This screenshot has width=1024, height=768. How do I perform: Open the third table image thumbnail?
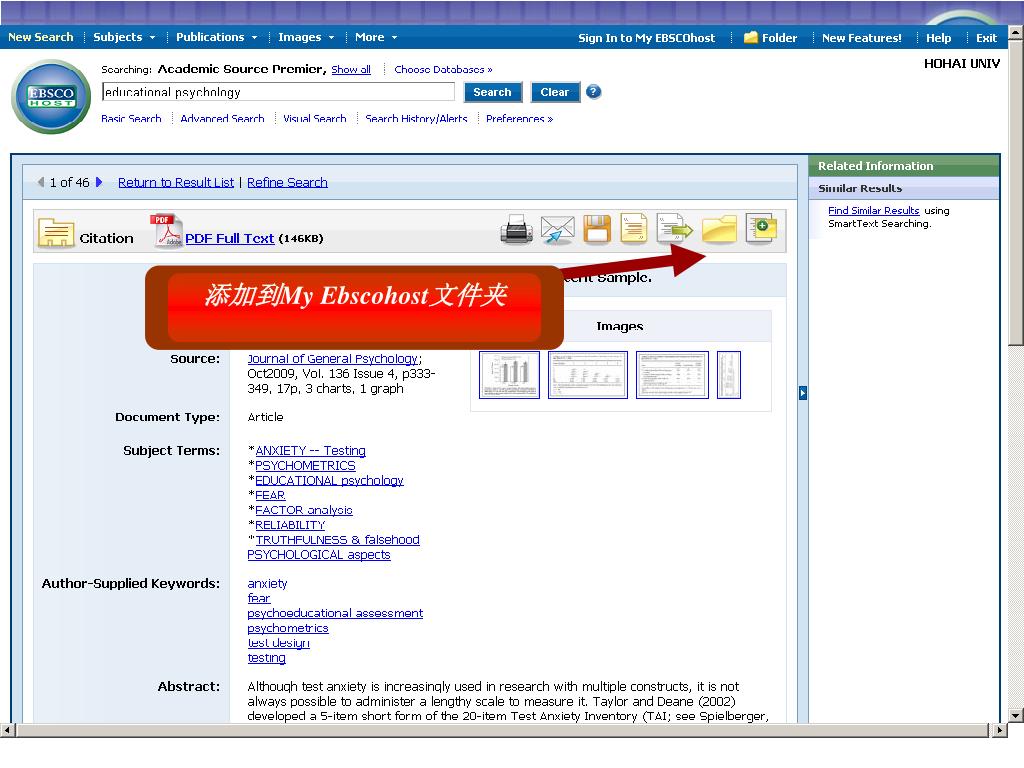(672, 375)
